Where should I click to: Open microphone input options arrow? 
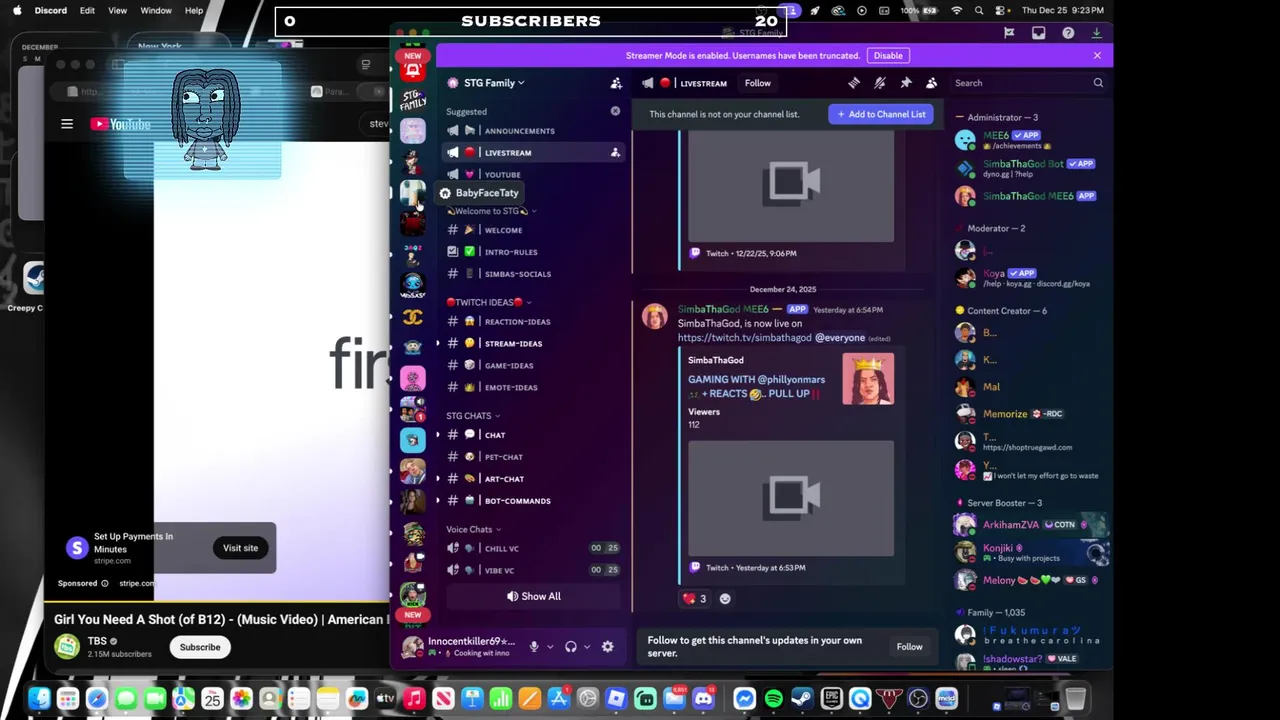tap(549, 647)
